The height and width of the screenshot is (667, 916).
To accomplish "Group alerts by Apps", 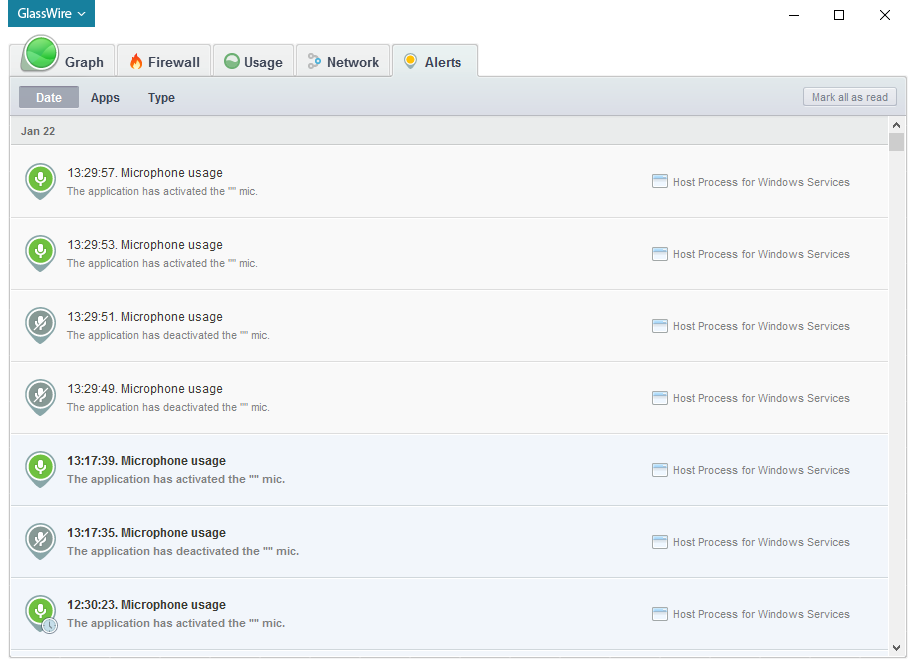I will click(105, 97).
